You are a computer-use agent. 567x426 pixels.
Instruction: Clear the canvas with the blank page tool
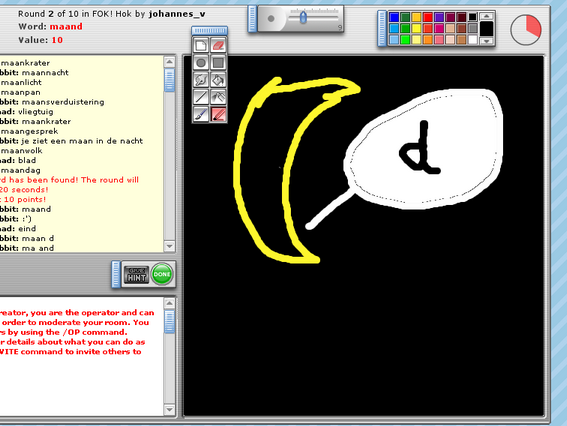(201, 45)
